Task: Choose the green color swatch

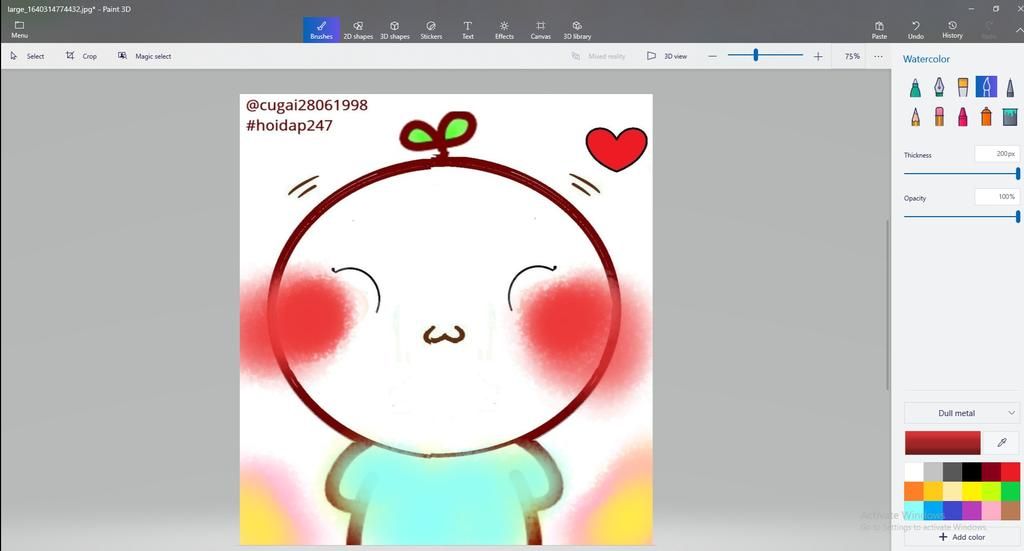Action: coord(1010,491)
